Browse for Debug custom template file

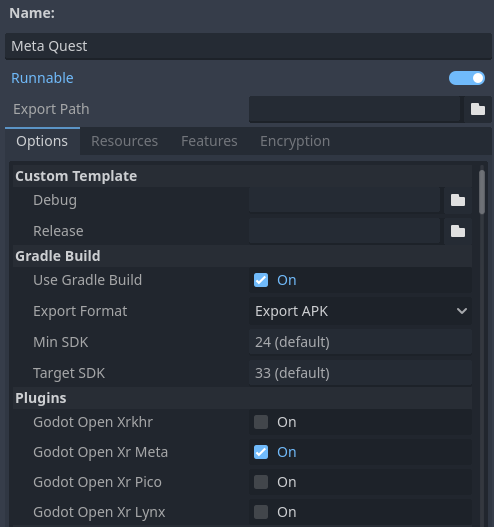point(458,200)
